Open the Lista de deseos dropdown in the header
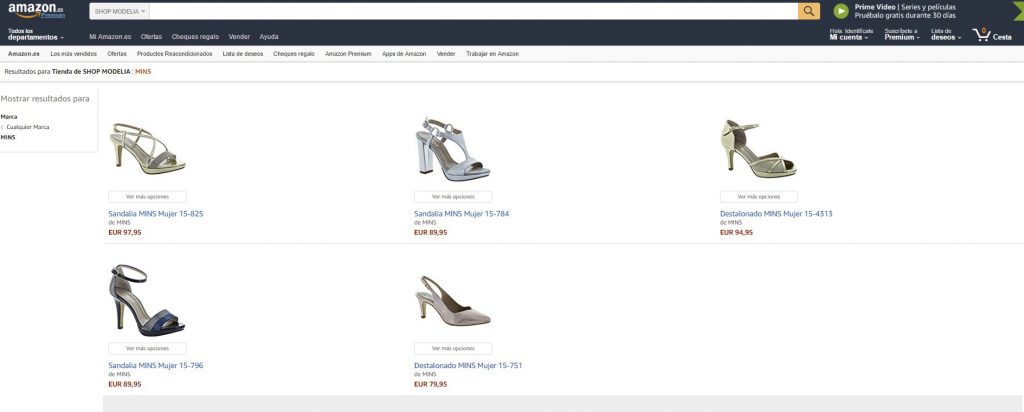The image size is (1024, 412). pos(946,34)
